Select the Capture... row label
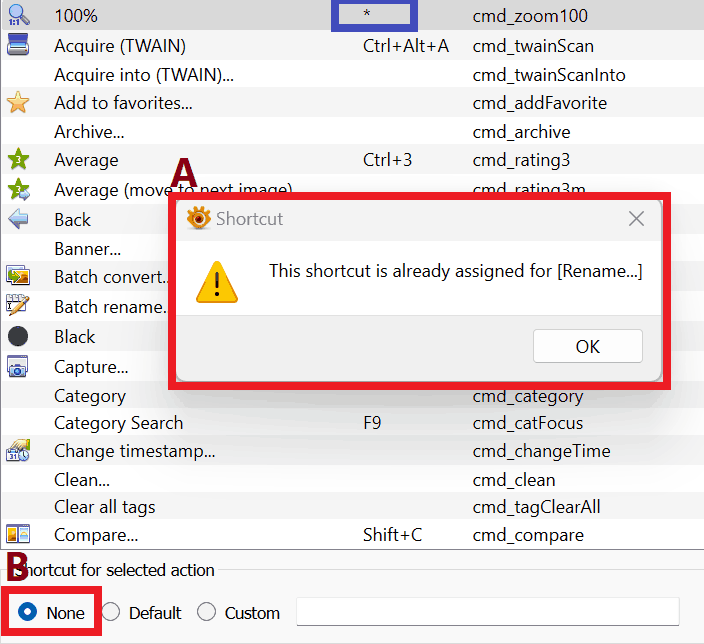The image size is (704, 644). pyautogui.click(x=91, y=367)
